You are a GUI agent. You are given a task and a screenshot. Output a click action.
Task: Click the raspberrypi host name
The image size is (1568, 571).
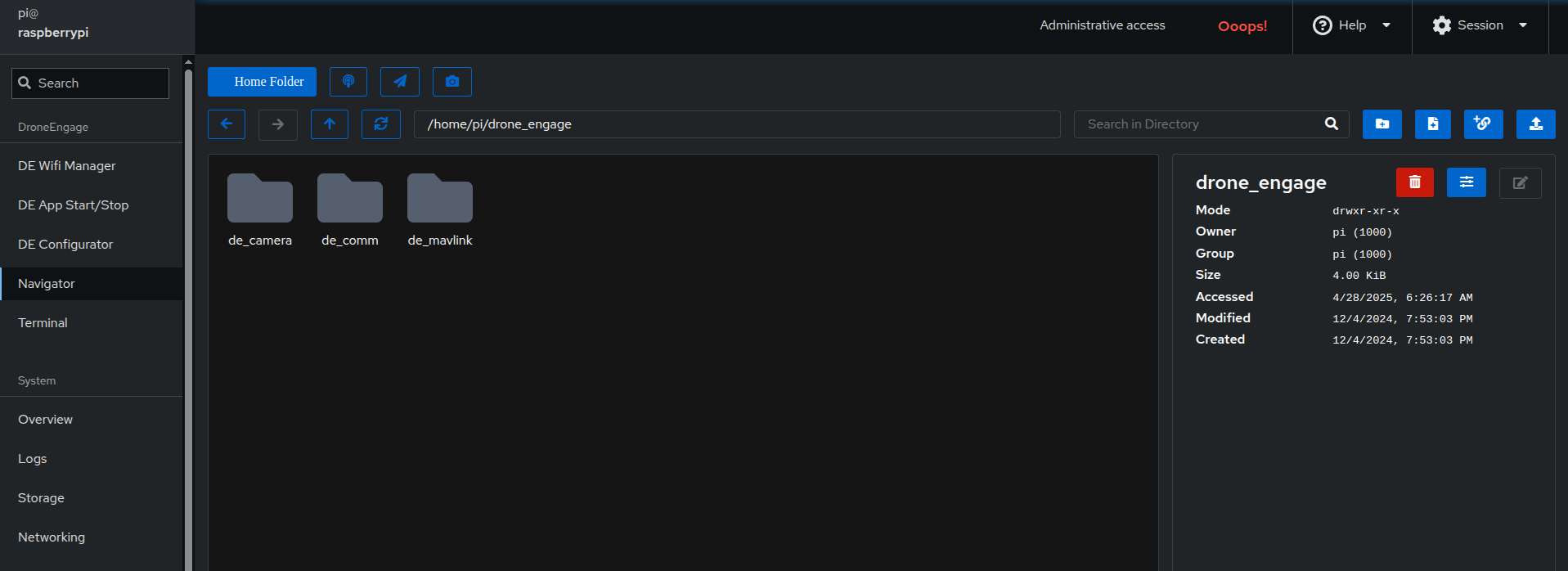[x=53, y=33]
